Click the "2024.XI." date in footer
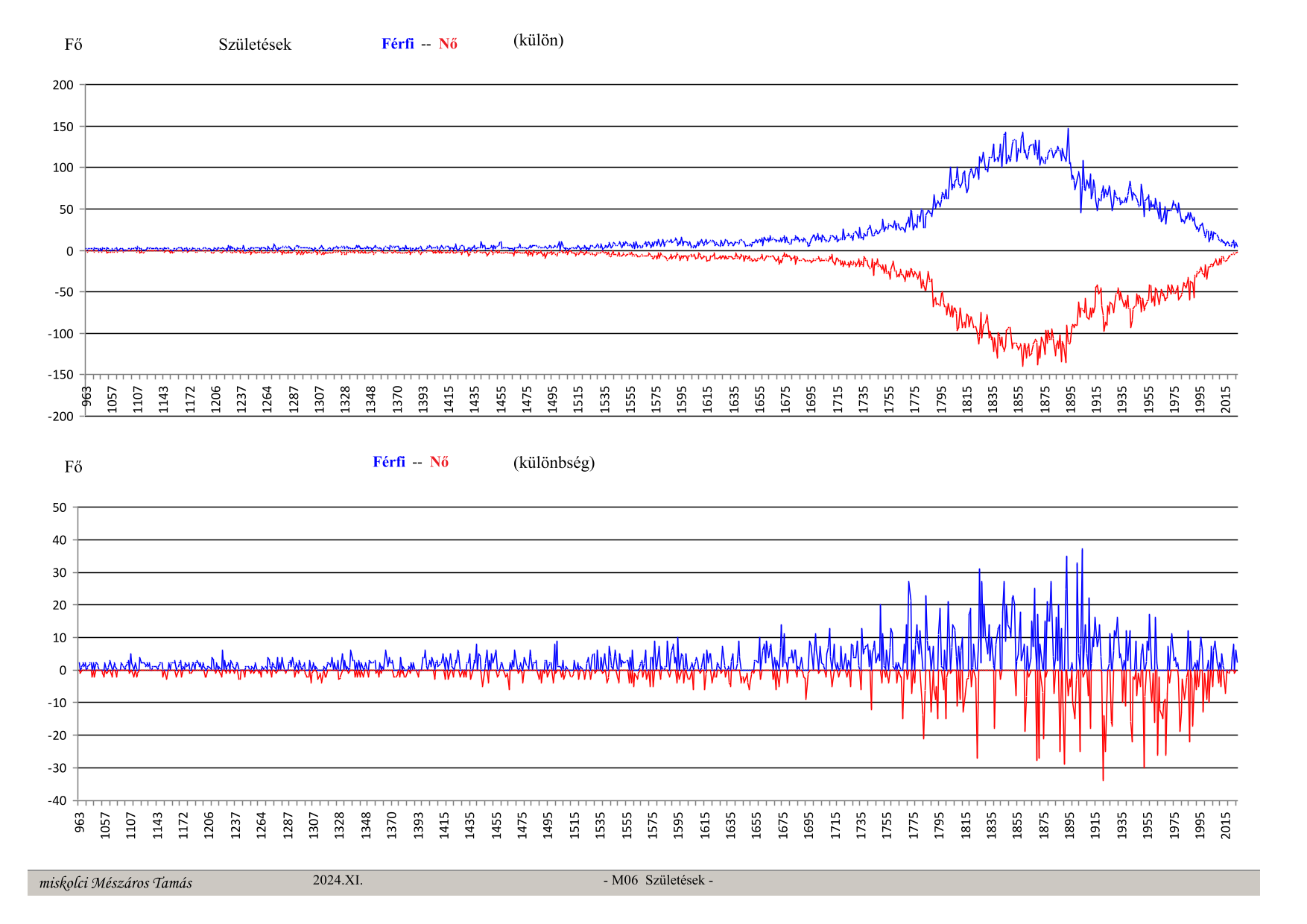Screen dimensions: 1307x924 pyautogui.click(x=338, y=880)
